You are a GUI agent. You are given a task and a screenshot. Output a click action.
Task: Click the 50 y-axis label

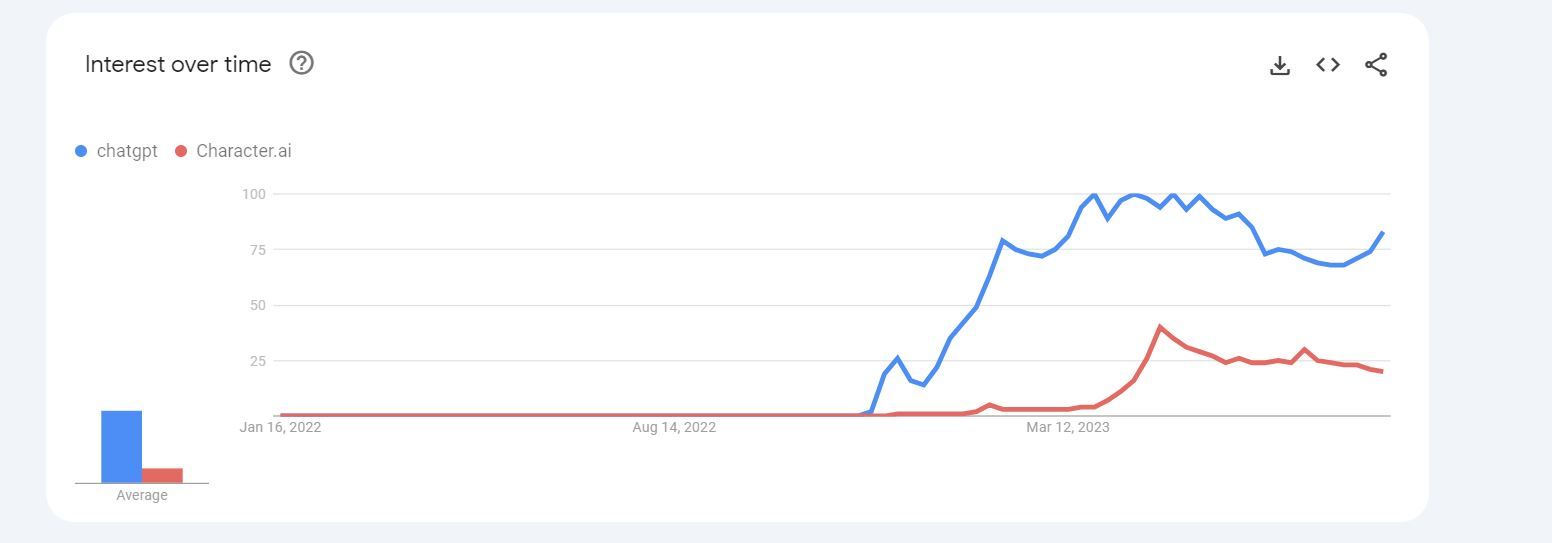point(256,305)
